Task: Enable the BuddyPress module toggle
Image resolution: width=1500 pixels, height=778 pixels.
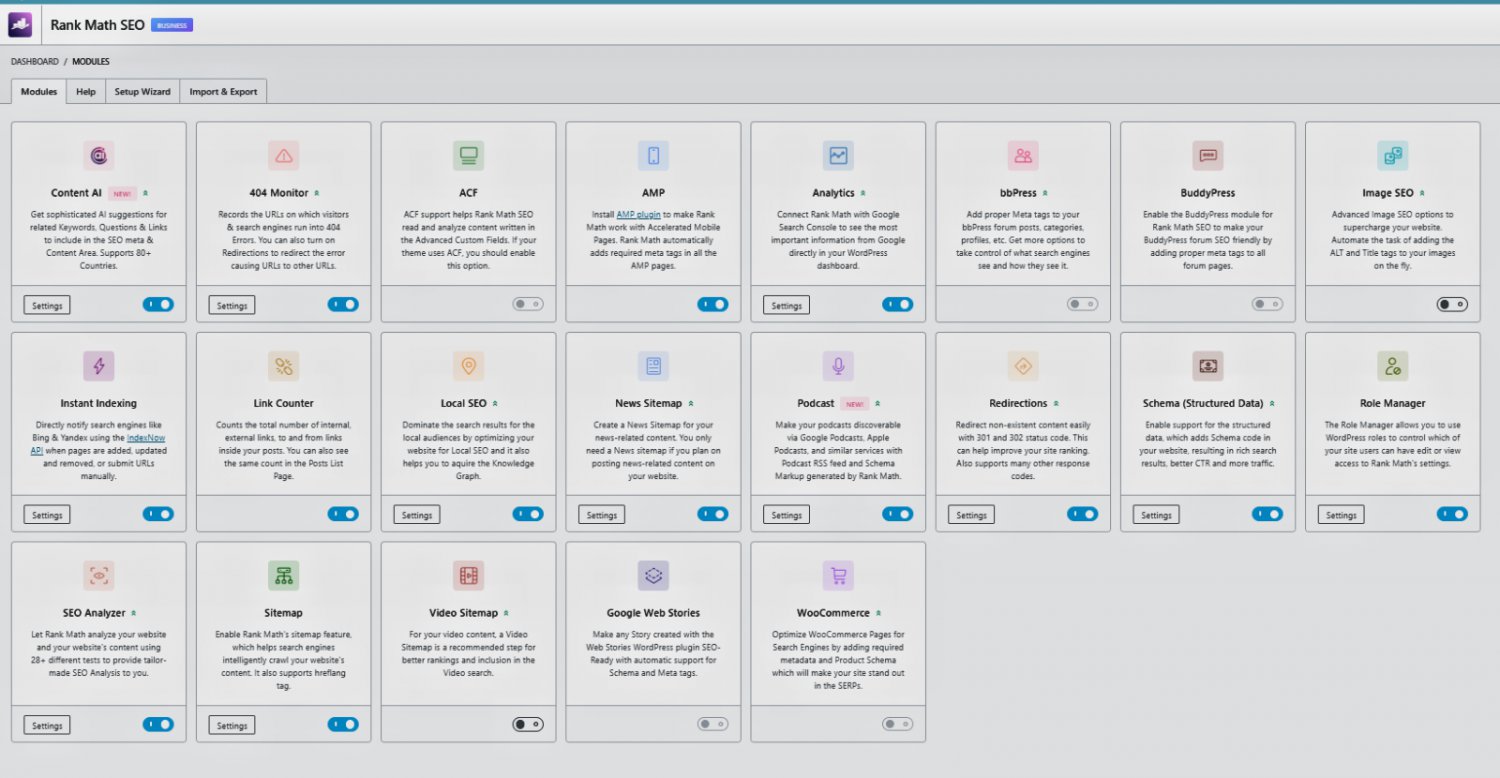Action: (x=1267, y=304)
